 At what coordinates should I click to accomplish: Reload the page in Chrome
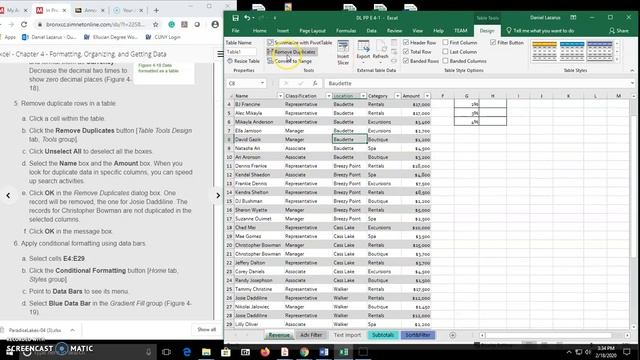[24, 24]
